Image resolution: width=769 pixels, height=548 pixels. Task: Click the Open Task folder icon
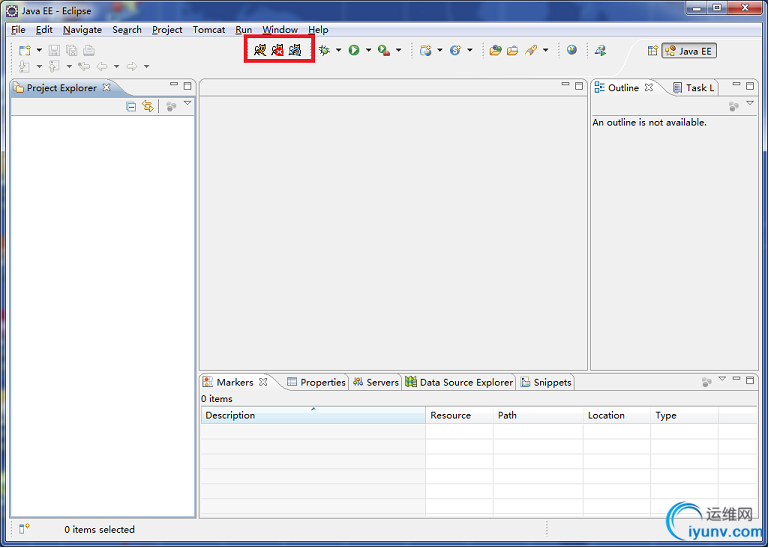pos(513,50)
